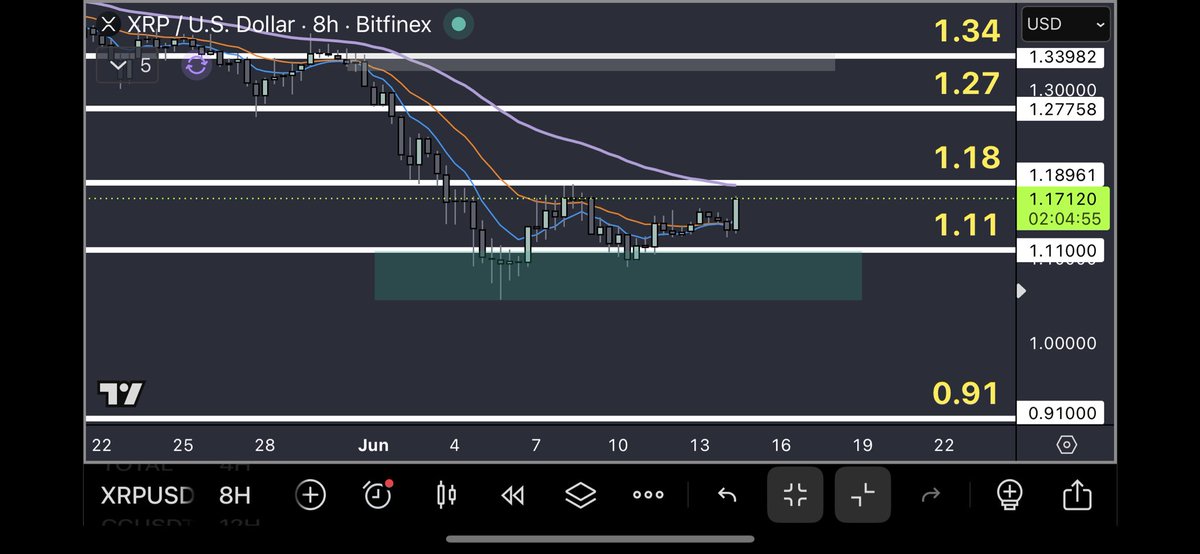The height and width of the screenshot is (554, 1200).
Task: Open the candlestick chart type selector
Action: 446,494
